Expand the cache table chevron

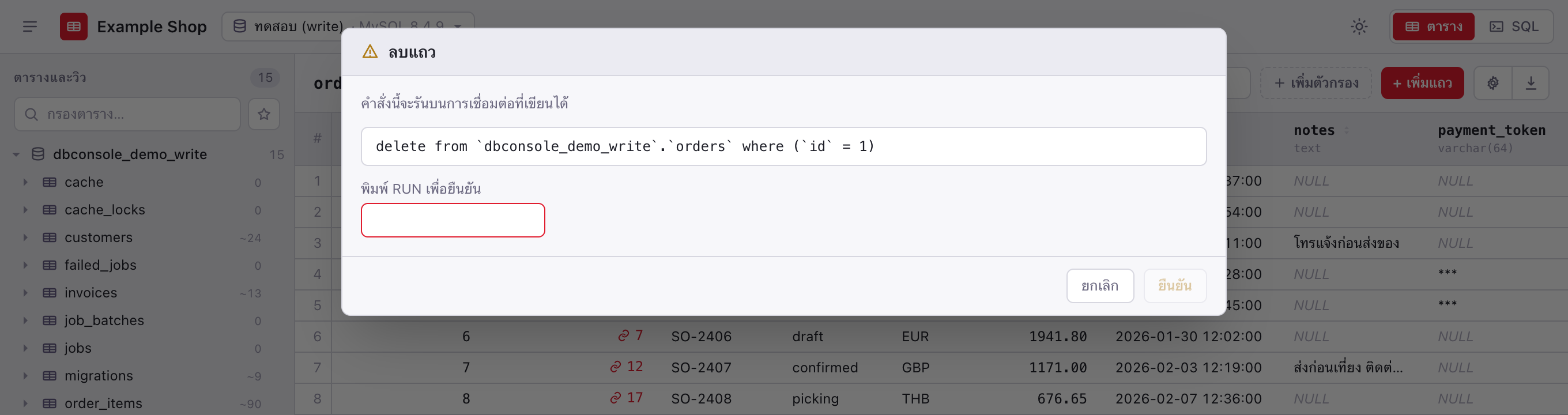coord(25,182)
